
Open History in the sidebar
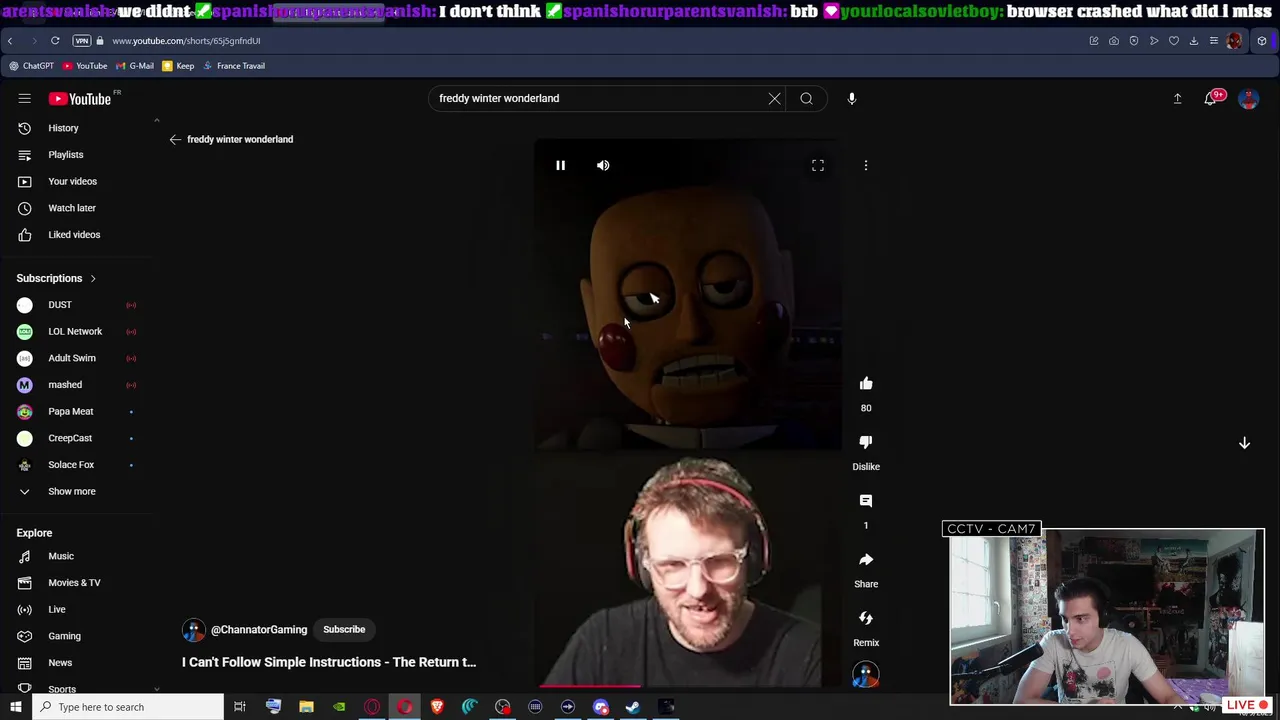pos(63,128)
